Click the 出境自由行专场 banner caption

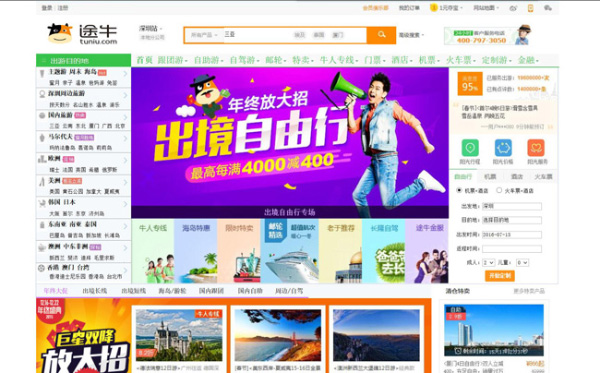click(x=290, y=212)
